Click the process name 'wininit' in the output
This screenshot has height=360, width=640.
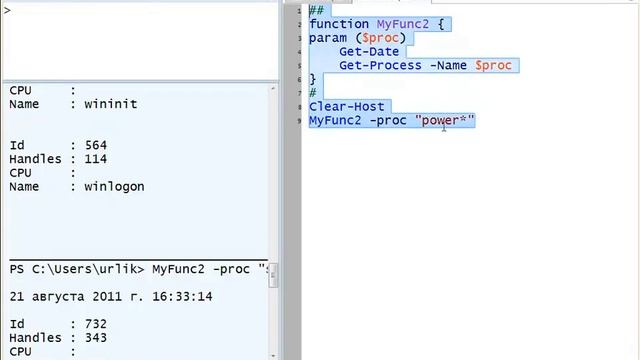[111, 104]
